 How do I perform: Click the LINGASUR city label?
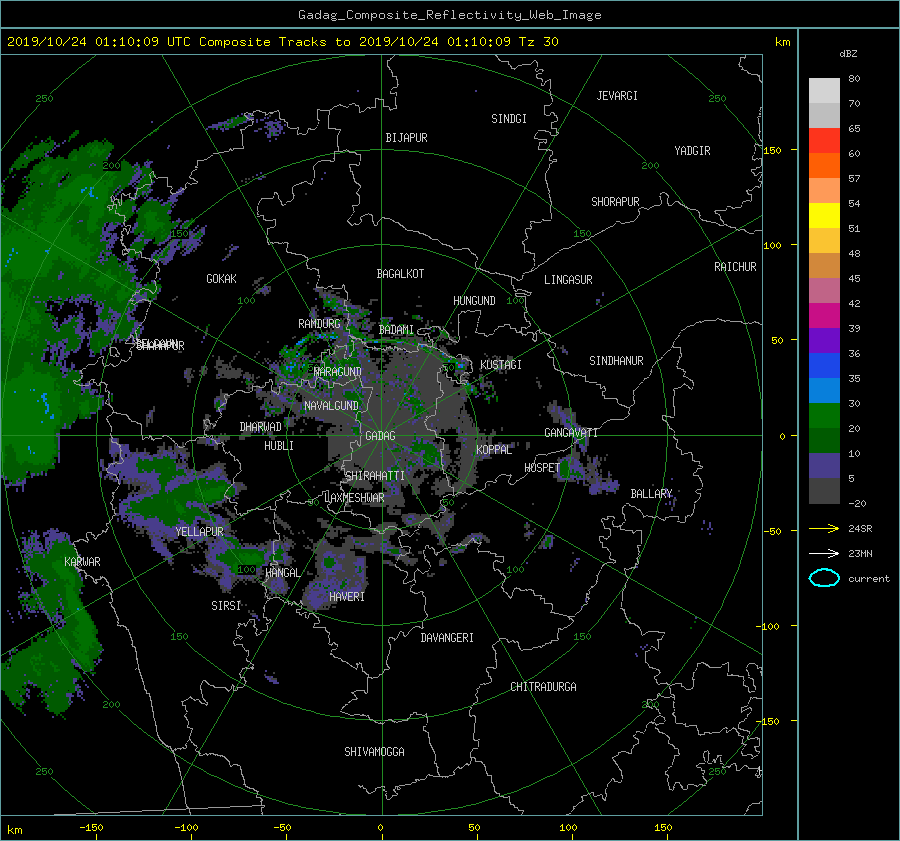point(568,280)
